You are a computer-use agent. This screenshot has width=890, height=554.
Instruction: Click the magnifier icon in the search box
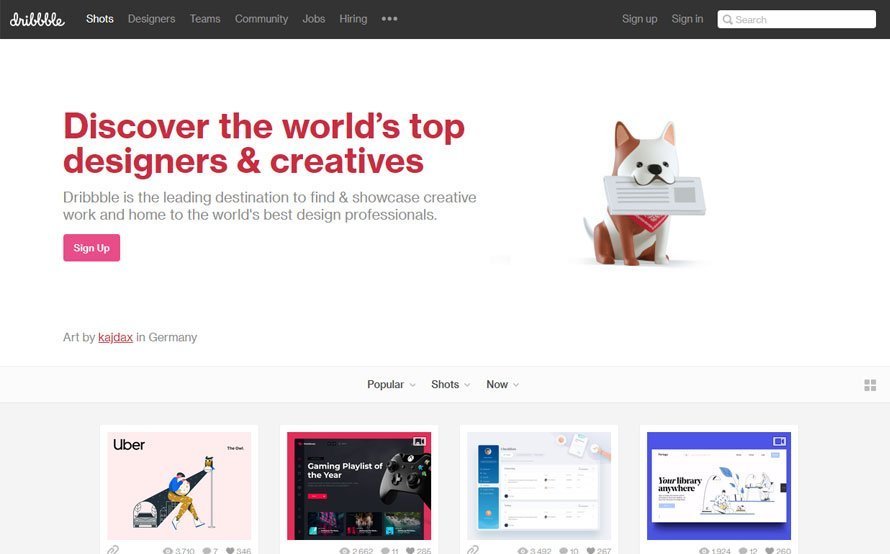[727, 19]
